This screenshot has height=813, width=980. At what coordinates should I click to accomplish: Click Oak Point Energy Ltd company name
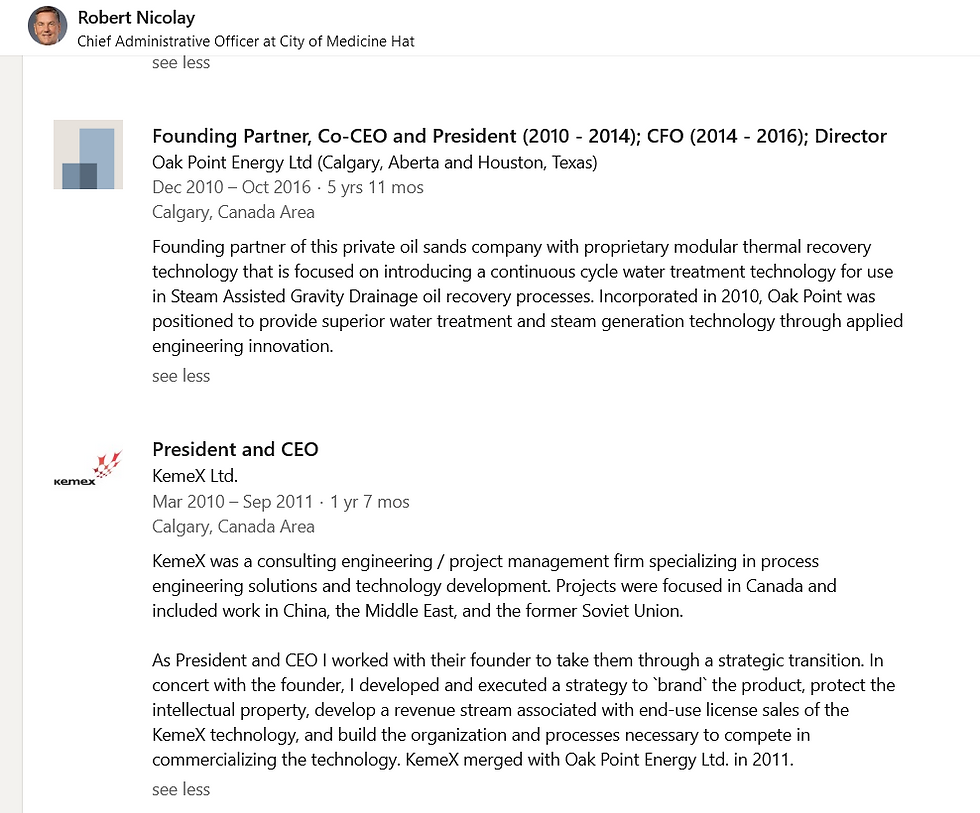(374, 162)
